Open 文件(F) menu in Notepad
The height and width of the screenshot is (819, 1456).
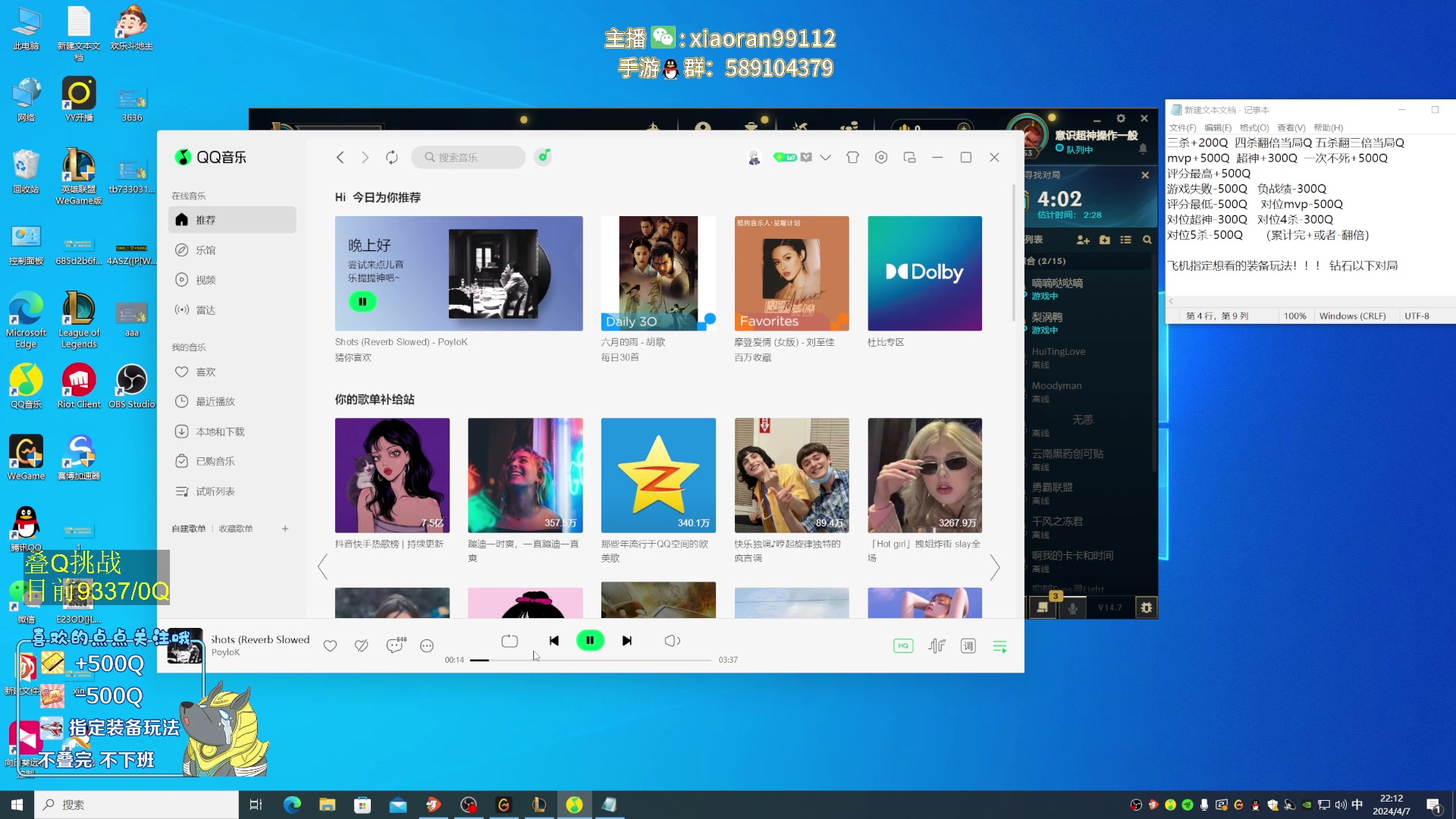[x=1182, y=127]
